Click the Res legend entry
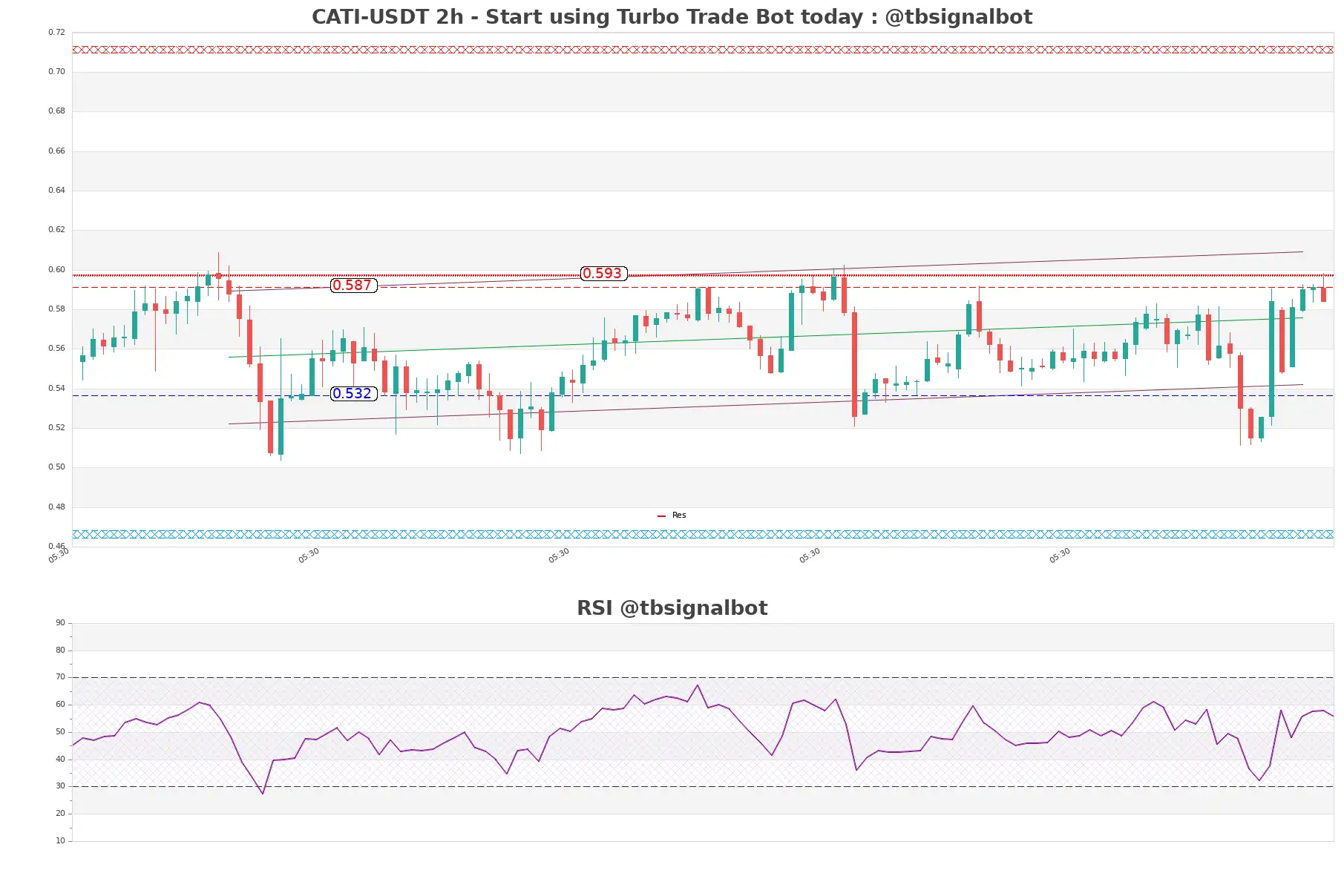The image size is (1344, 896). click(672, 515)
